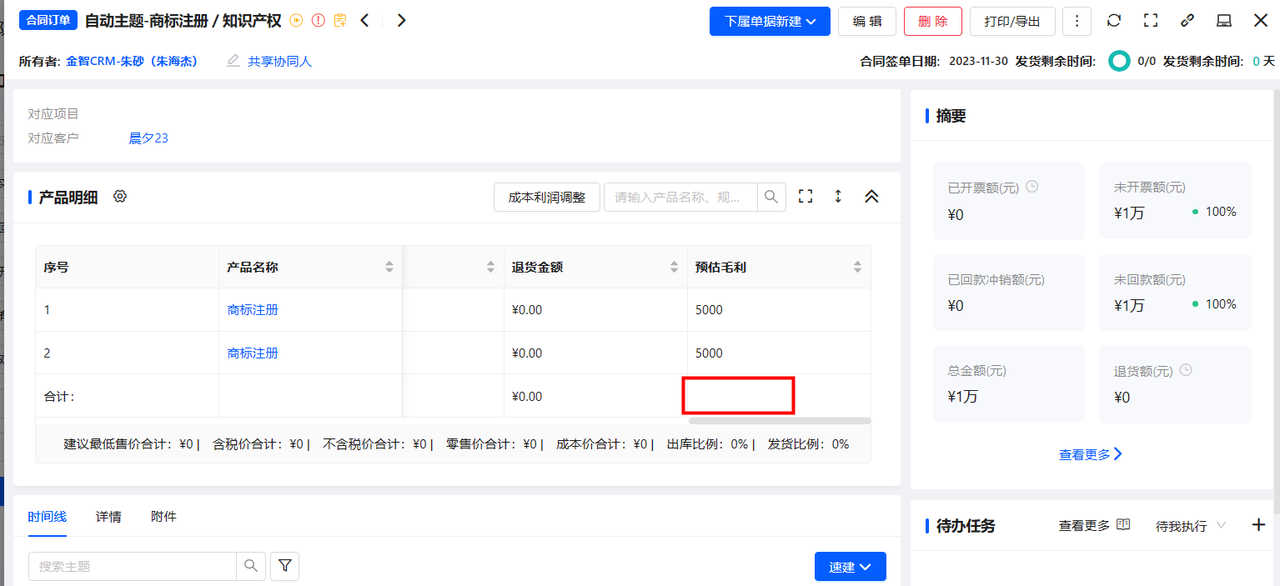This screenshot has height=586, width=1280.
Task: Click the timeline search magnifier icon
Action: pos(251,566)
